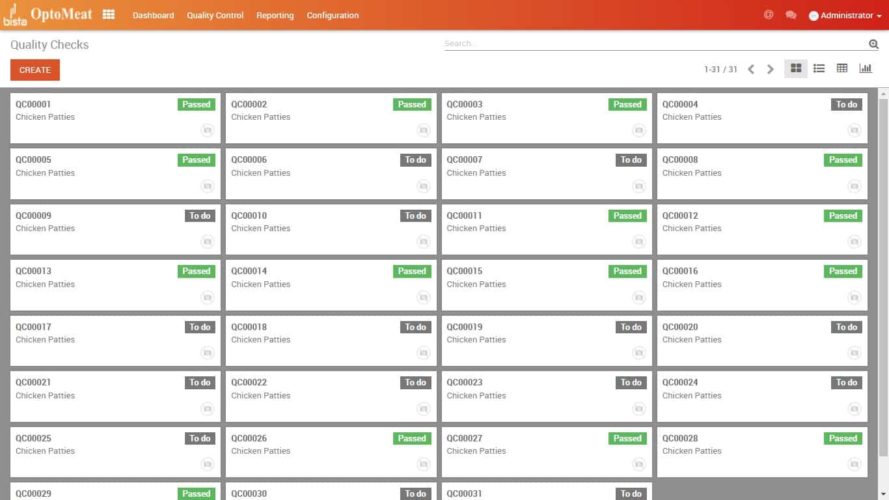Open the conversations chat icon
This screenshot has width=889, height=500.
(791, 15)
